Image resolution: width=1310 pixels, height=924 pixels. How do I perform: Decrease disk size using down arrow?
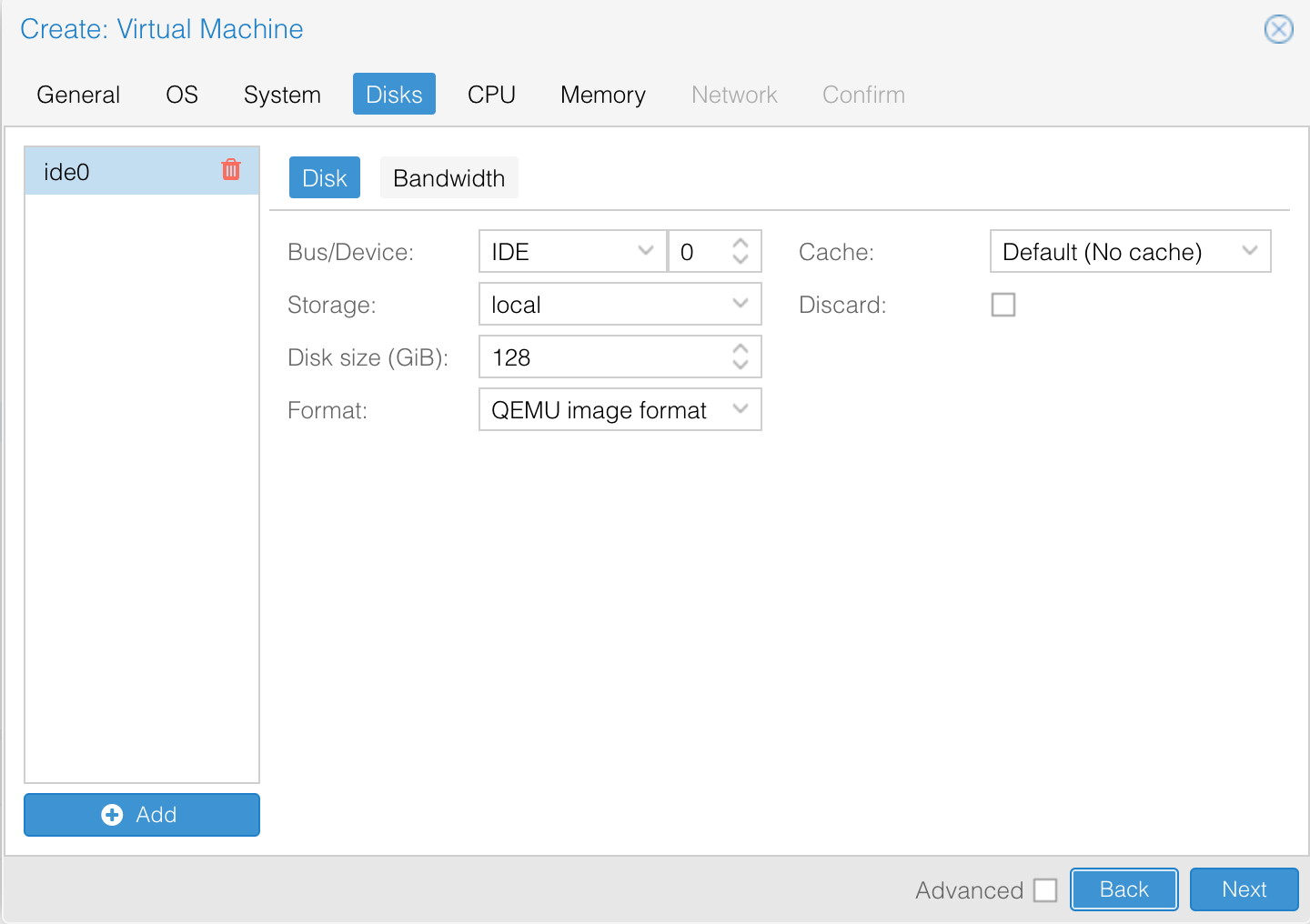pyautogui.click(x=741, y=366)
